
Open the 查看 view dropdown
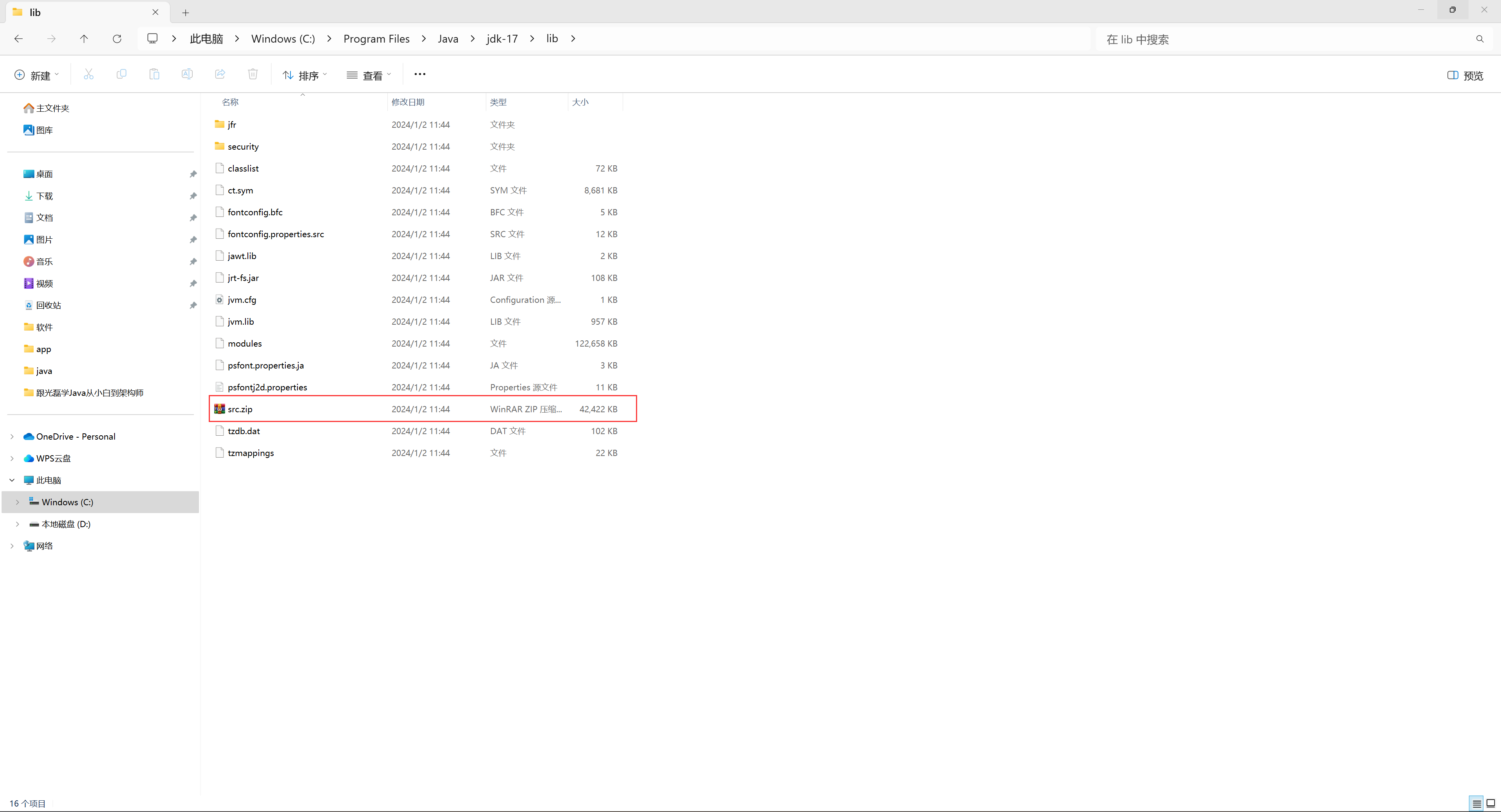coord(369,75)
